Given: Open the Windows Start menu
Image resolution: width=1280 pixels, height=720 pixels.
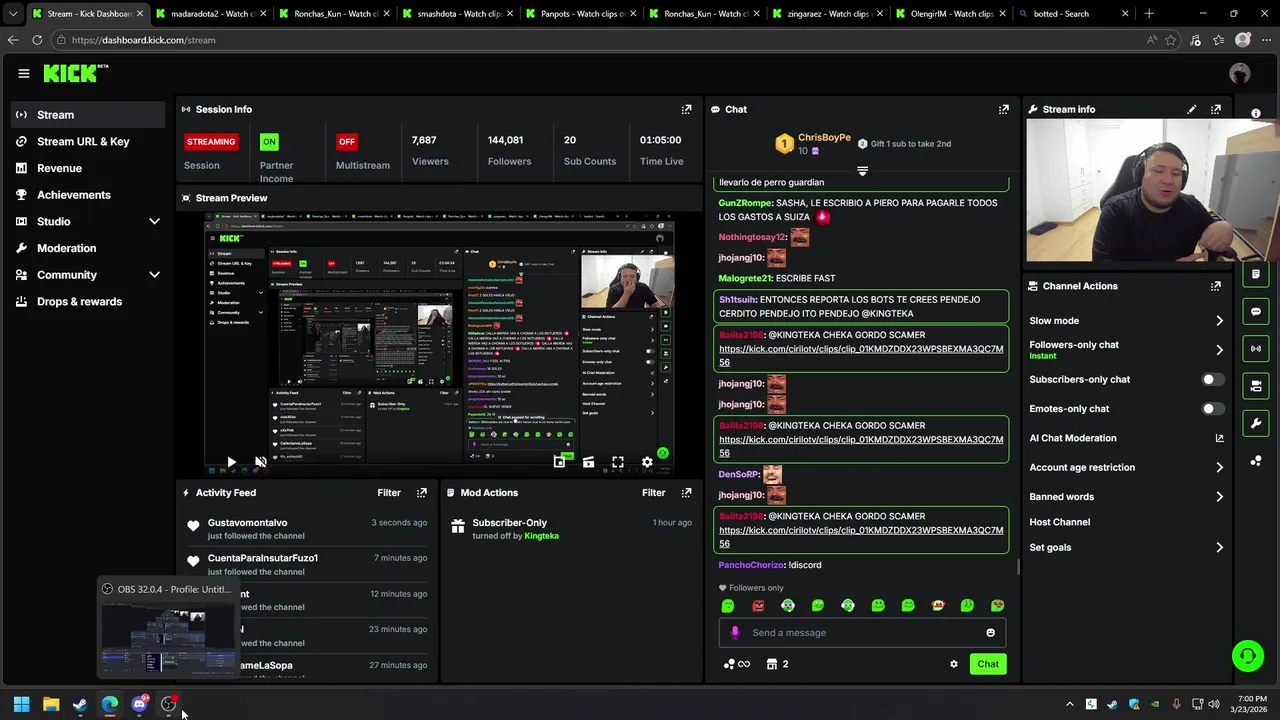Looking at the screenshot, I should (21, 704).
